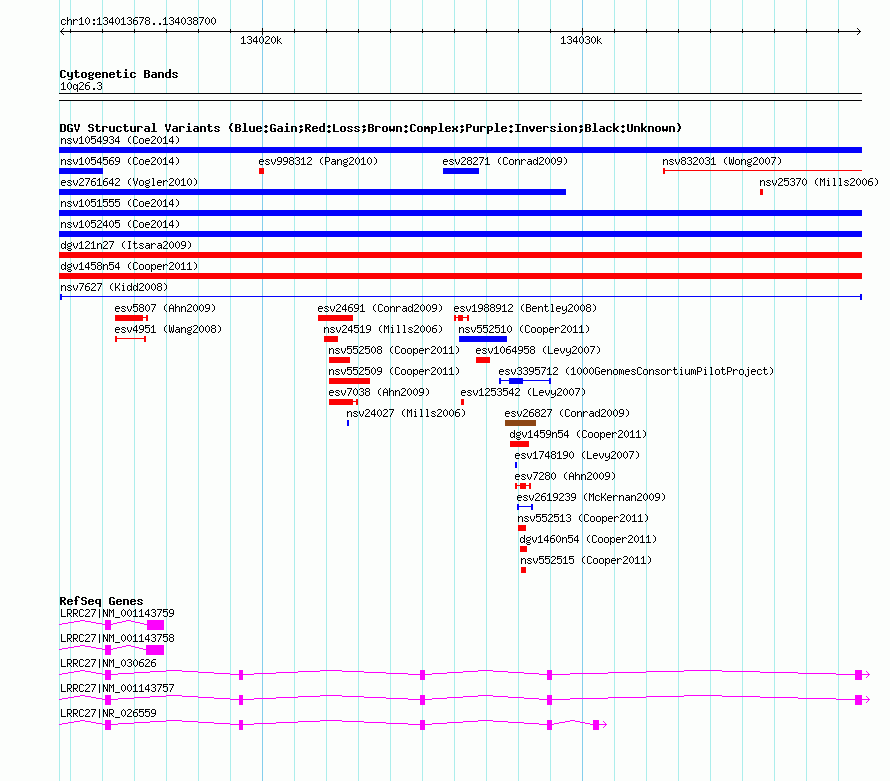Click the esv28271 (Conrad2009) label
The height and width of the screenshot is (781, 890).
click(505, 161)
